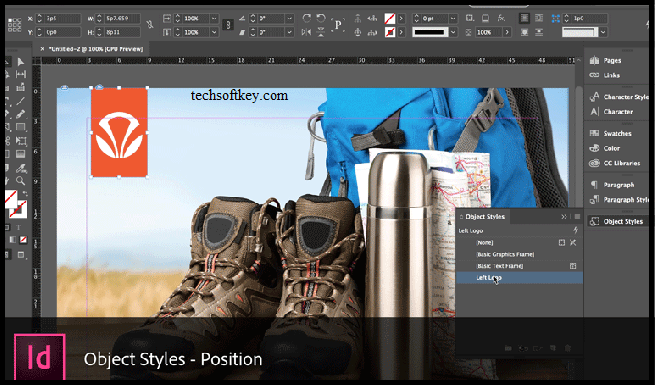Select the Zoom tool
The width and height of the screenshot is (655, 385).
[20, 181]
